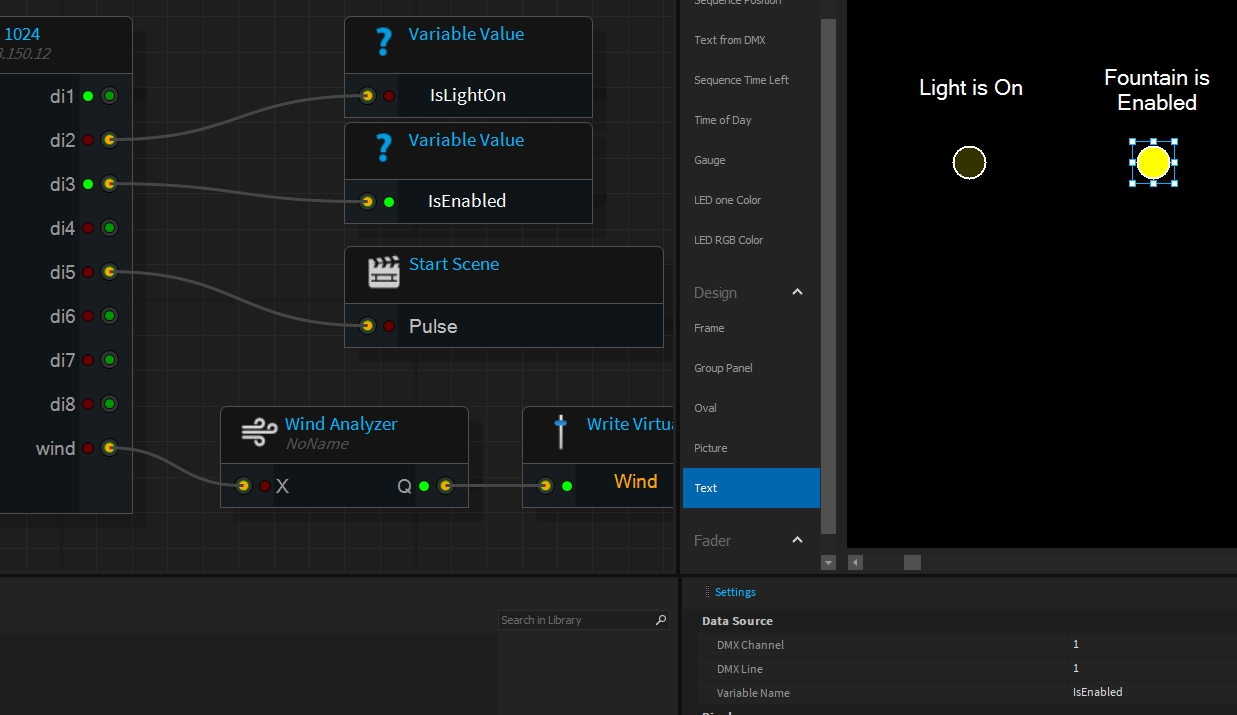Click the Wind Analyzer node icon

(x=259, y=433)
